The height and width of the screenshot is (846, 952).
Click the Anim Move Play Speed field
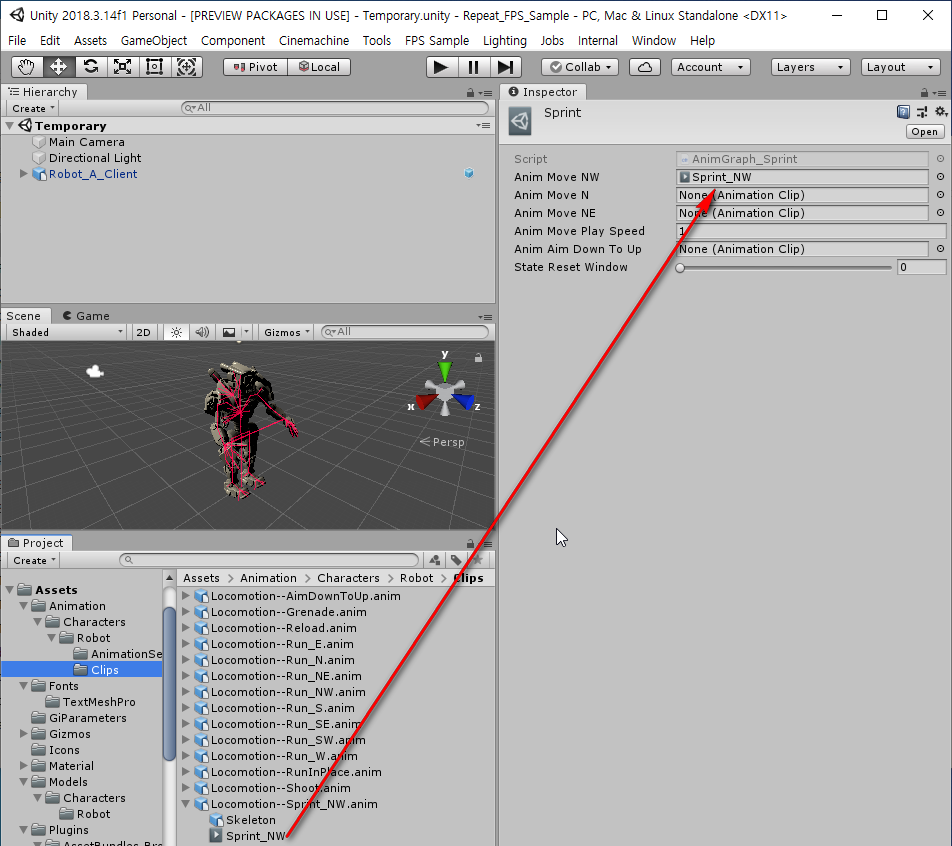pos(811,231)
